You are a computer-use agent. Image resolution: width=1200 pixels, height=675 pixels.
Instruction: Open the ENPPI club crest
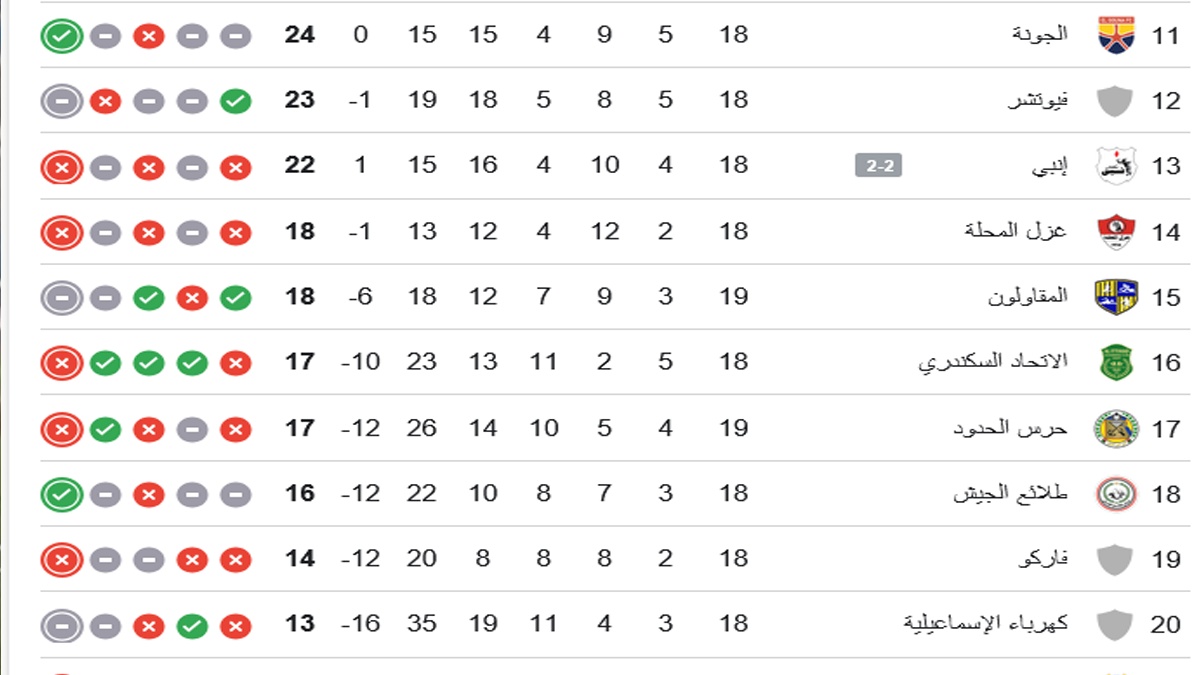[x=1112, y=166]
